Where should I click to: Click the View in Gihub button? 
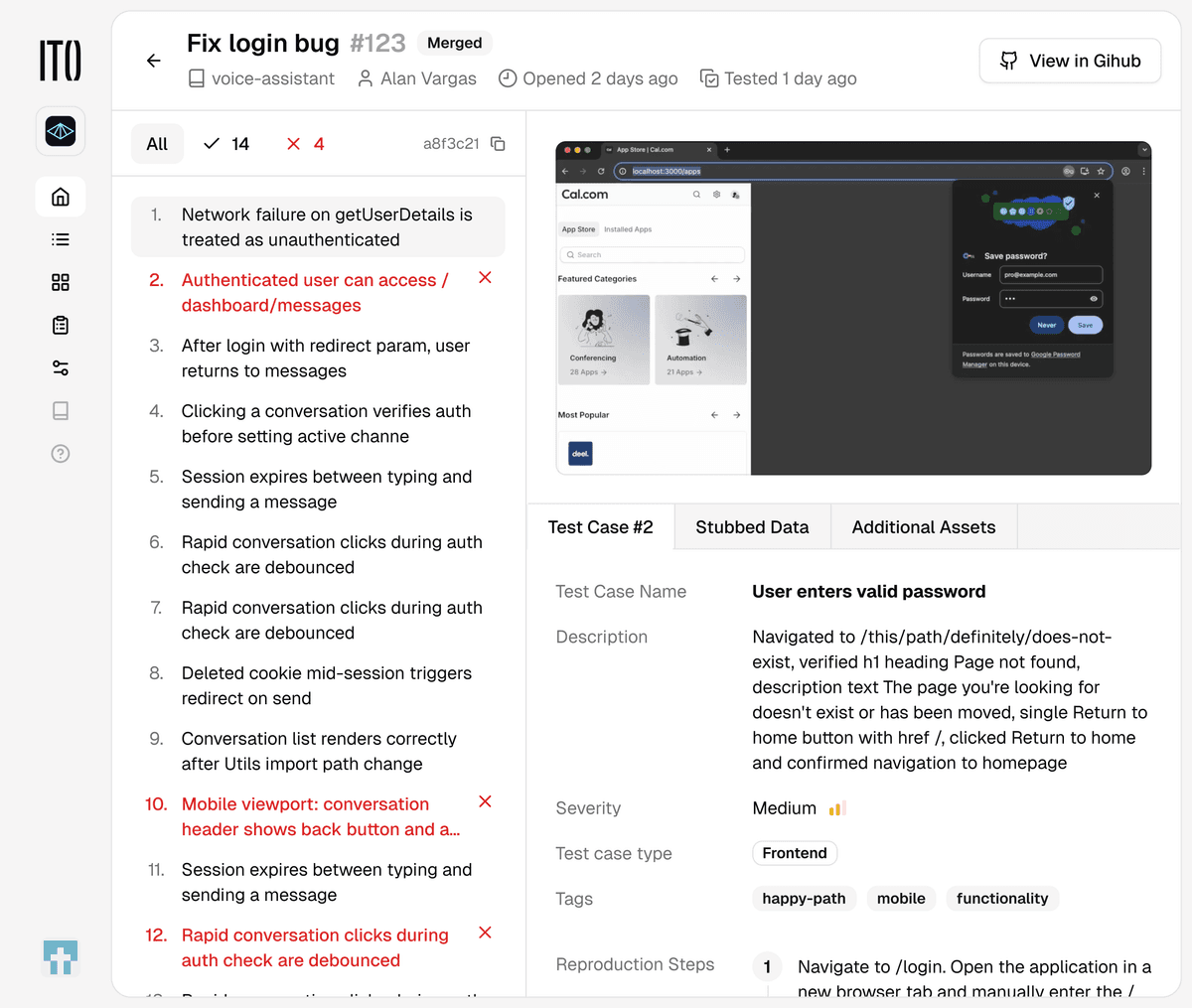[1070, 61]
